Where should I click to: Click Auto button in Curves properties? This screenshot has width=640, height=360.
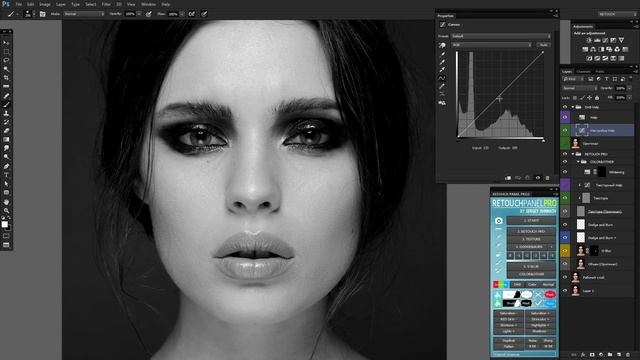coord(543,45)
